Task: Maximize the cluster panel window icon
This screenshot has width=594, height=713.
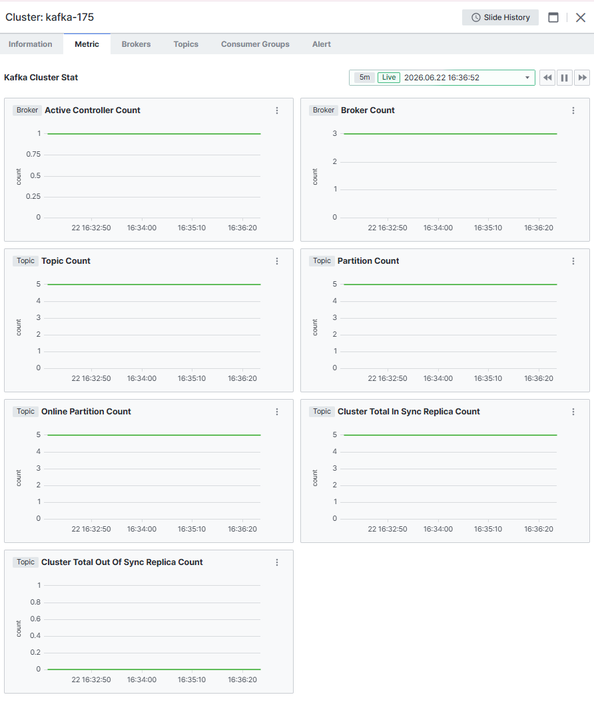Action: pyautogui.click(x=553, y=17)
